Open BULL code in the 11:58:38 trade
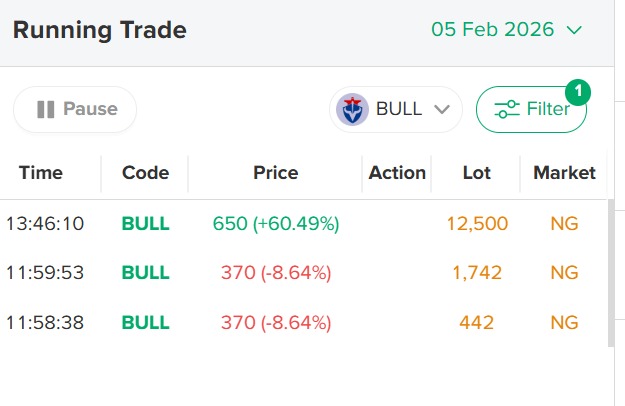625x406 pixels. point(145,322)
